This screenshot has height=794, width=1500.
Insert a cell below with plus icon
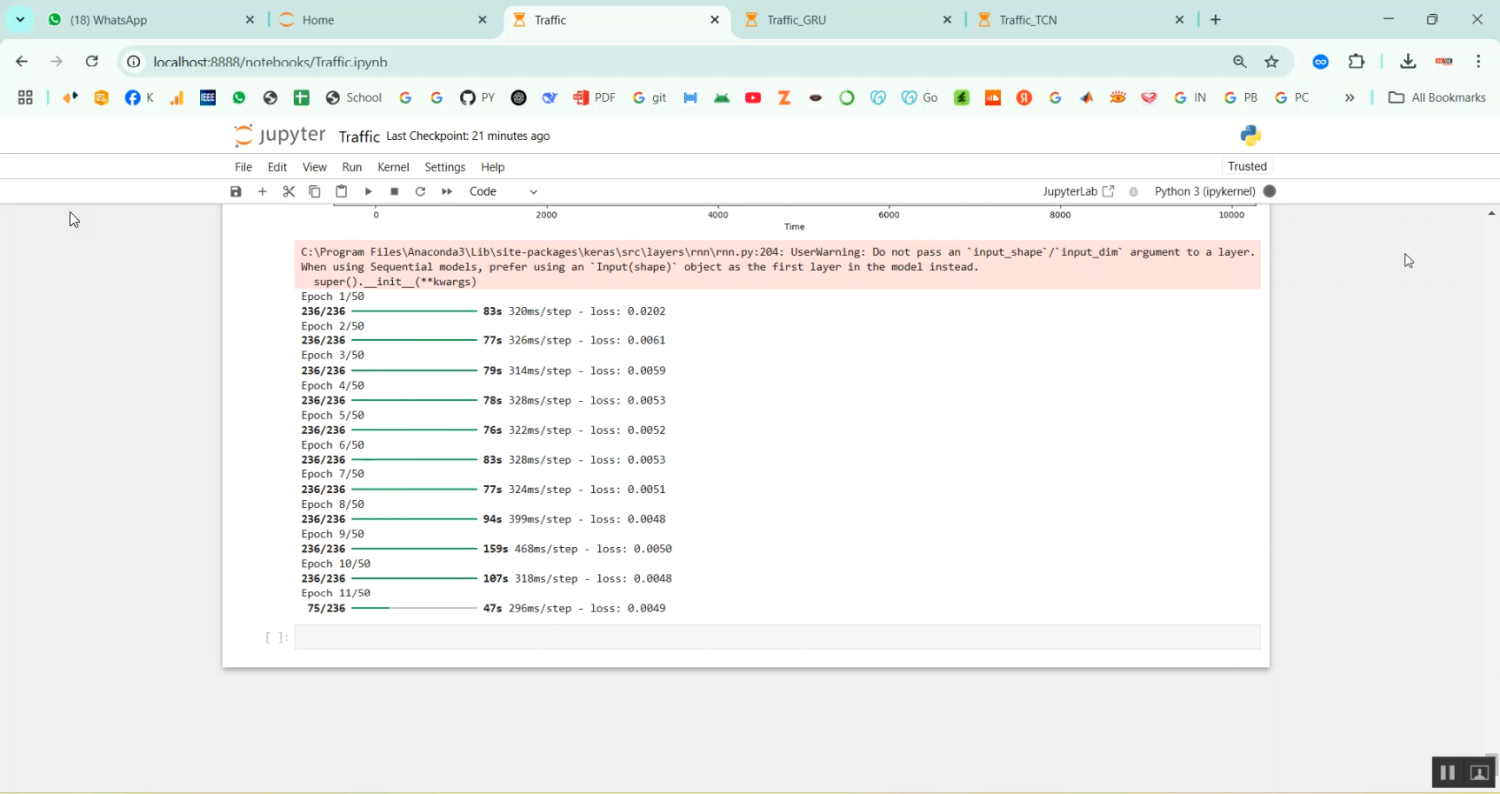[262, 191]
